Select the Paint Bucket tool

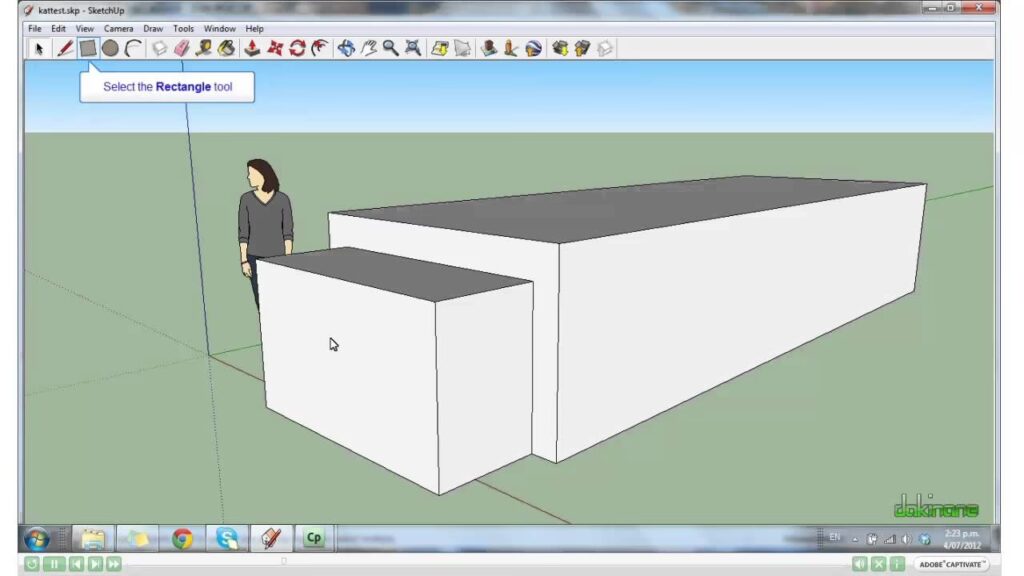pos(227,47)
